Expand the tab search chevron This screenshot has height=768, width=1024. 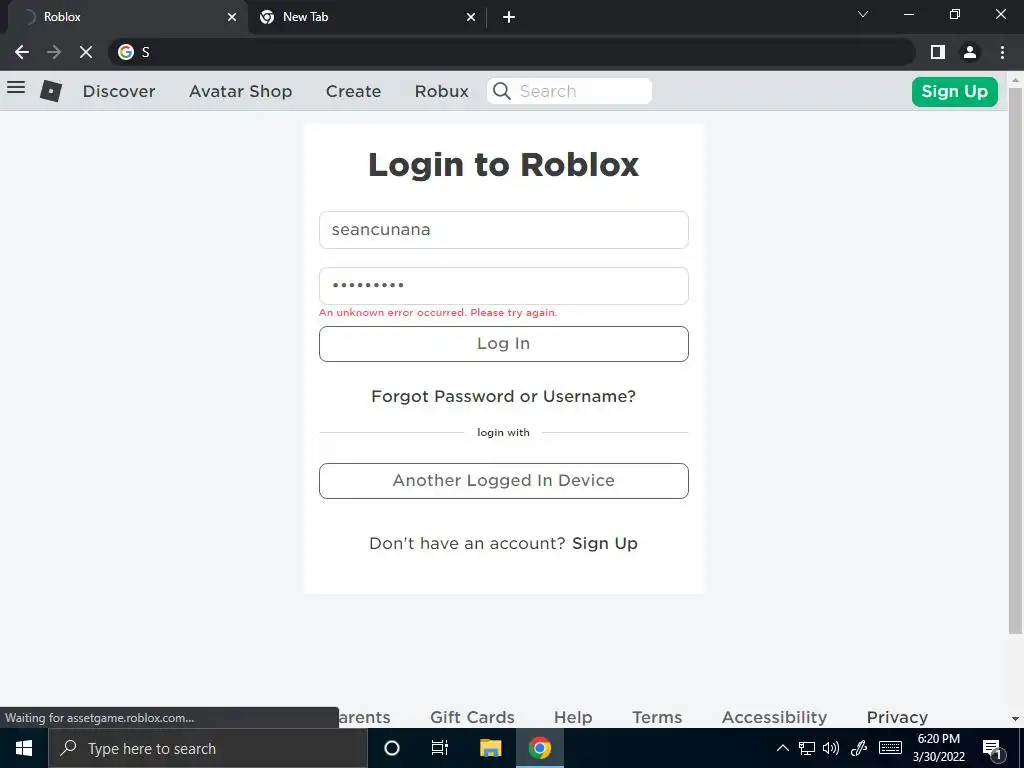click(x=863, y=14)
